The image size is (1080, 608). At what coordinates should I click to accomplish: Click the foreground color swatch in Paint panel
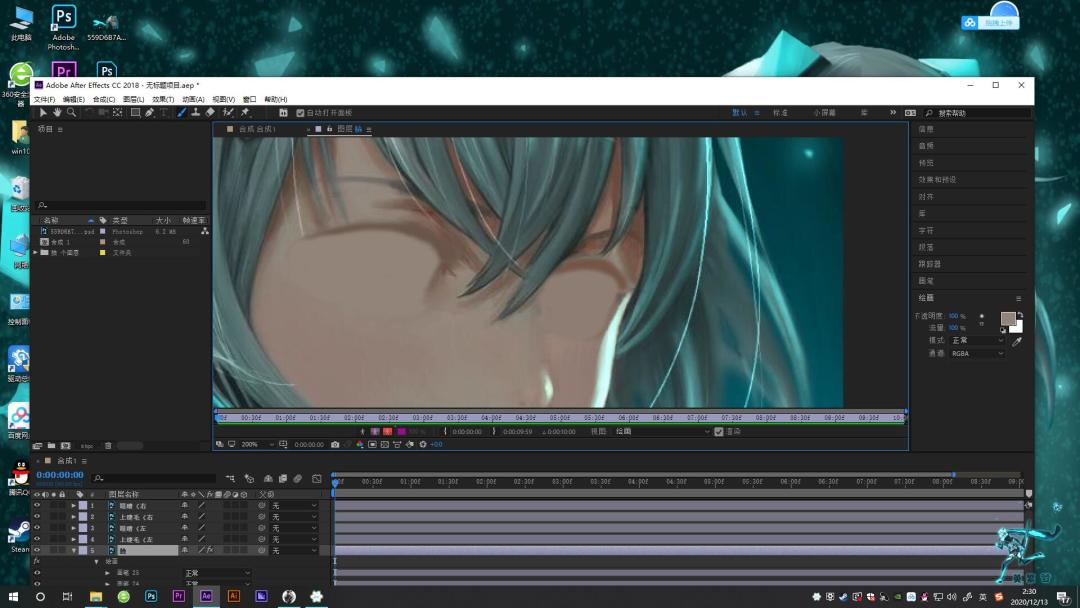1008,318
